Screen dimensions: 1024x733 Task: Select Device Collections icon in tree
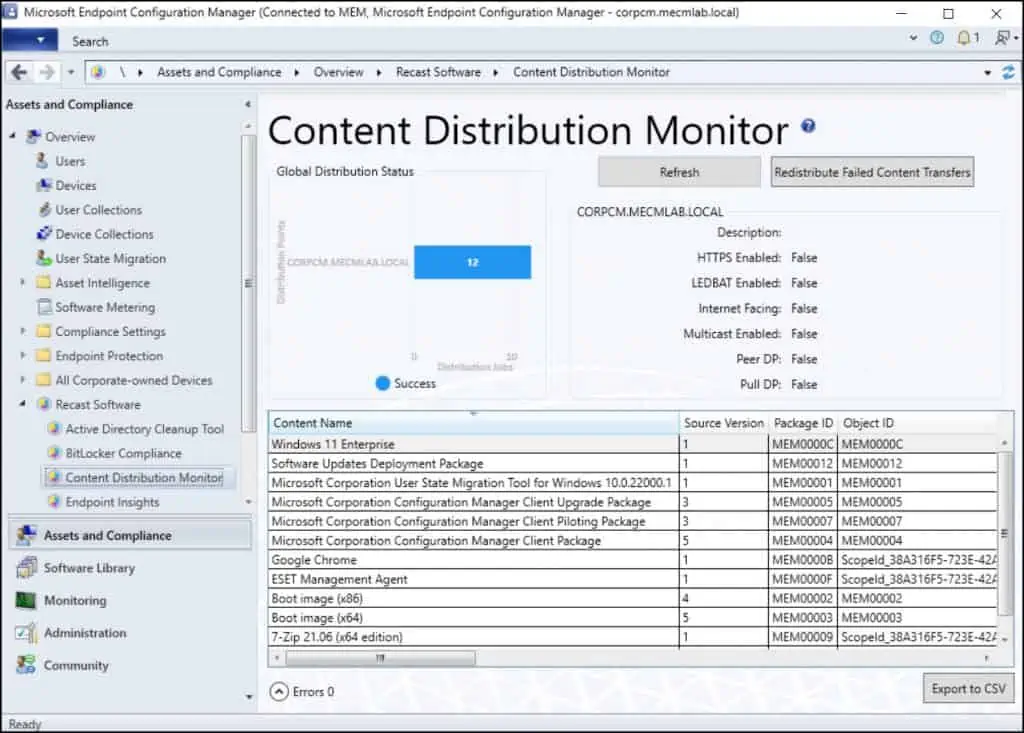pos(44,234)
